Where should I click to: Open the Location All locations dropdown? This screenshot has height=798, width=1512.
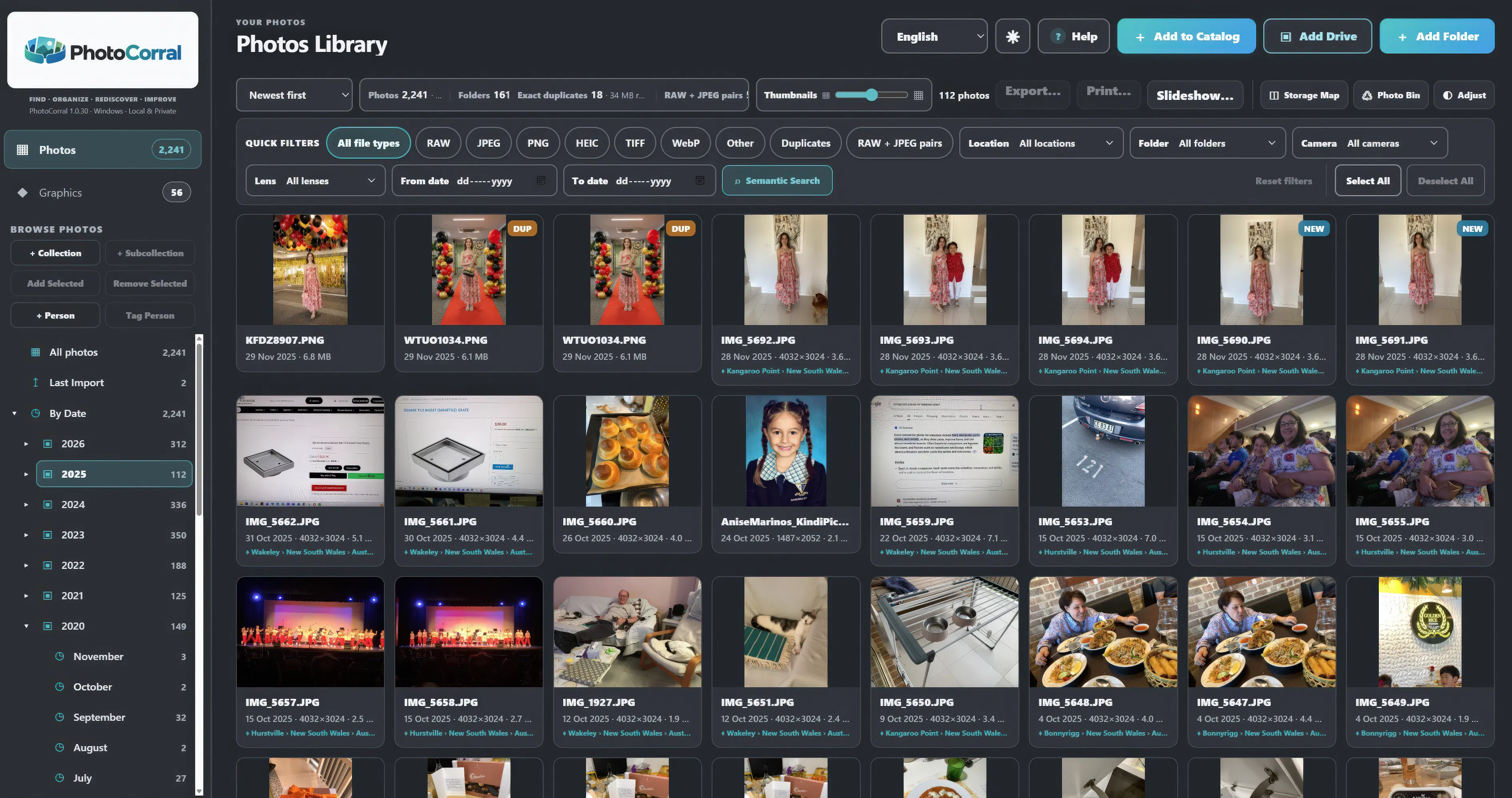click(x=1041, y=143)
